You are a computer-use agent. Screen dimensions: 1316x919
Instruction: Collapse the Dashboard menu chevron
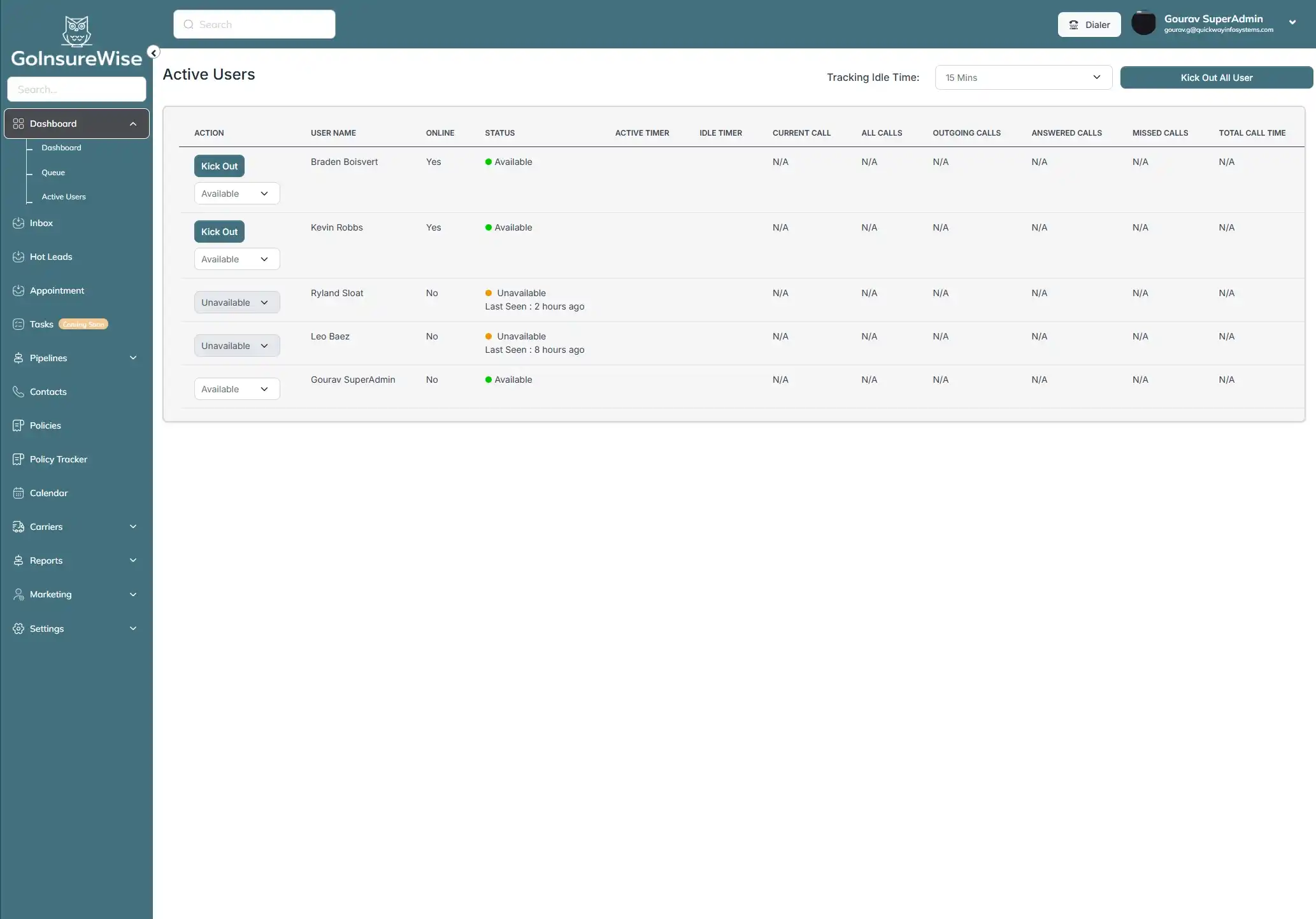133,124
